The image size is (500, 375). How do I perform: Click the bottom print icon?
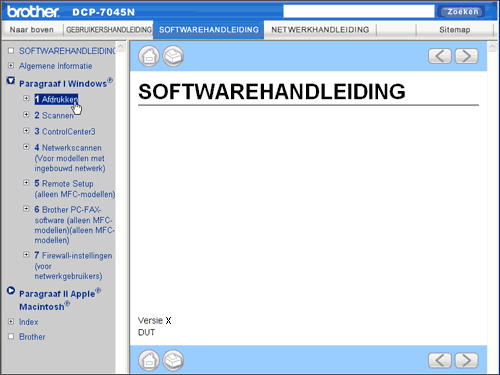pos(173,360)
